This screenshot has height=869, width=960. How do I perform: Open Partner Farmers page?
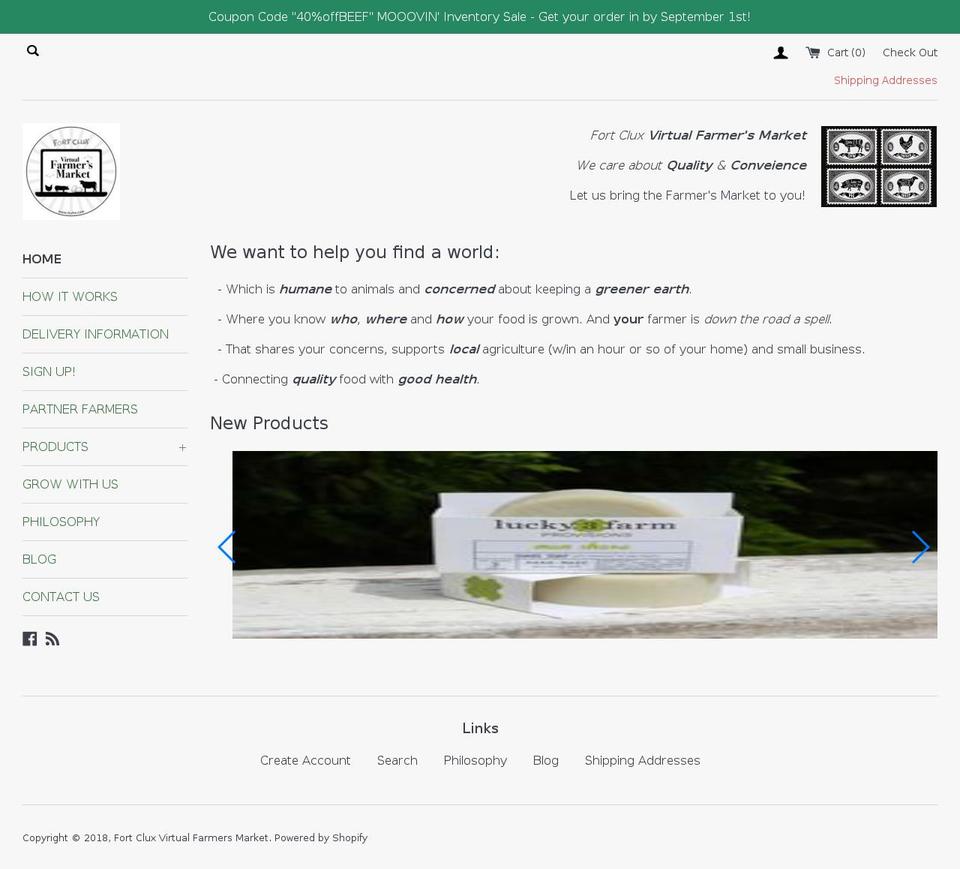click(x=80, y=409)
